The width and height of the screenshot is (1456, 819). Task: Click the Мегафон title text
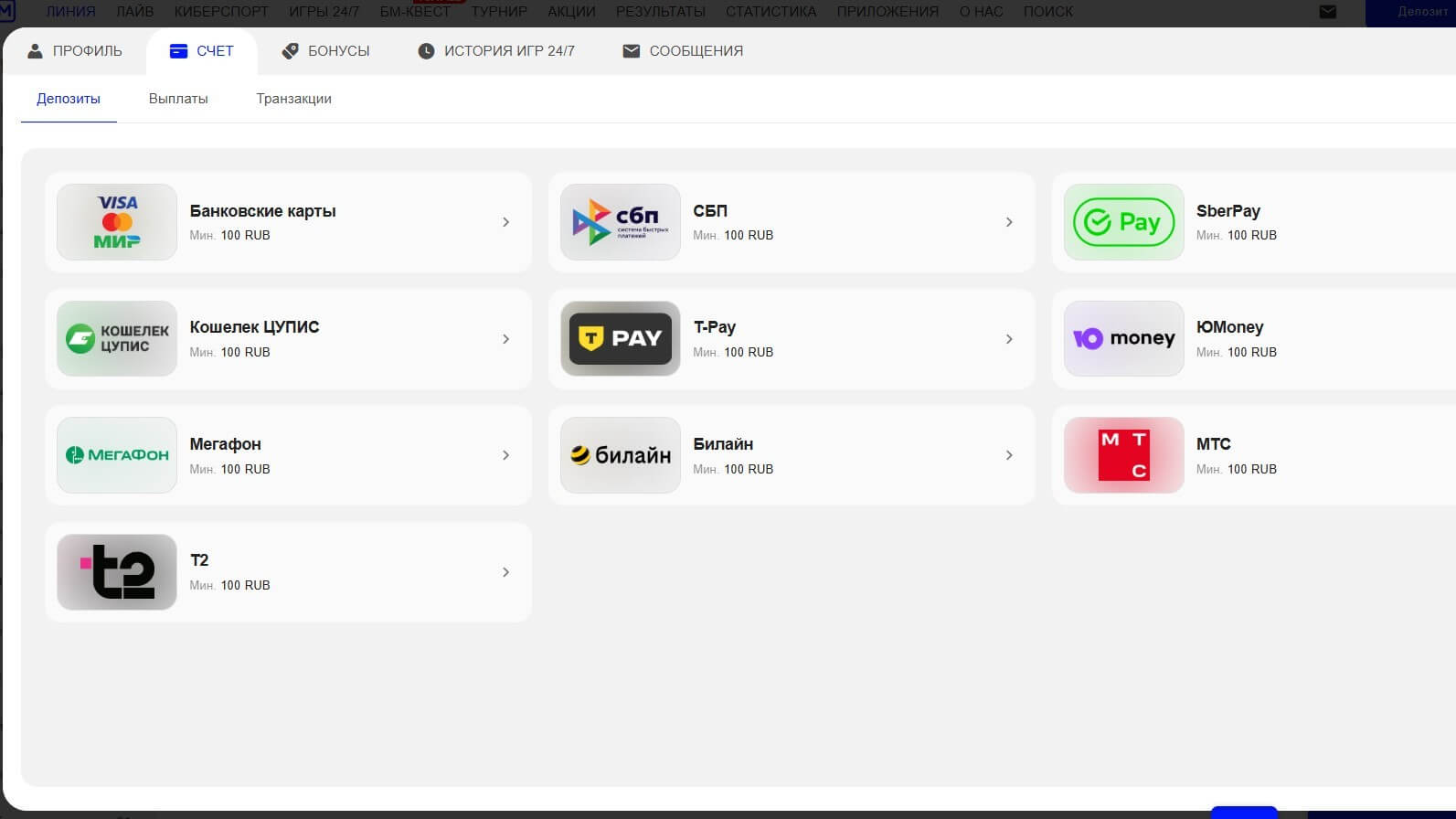[x=226, y=444]
